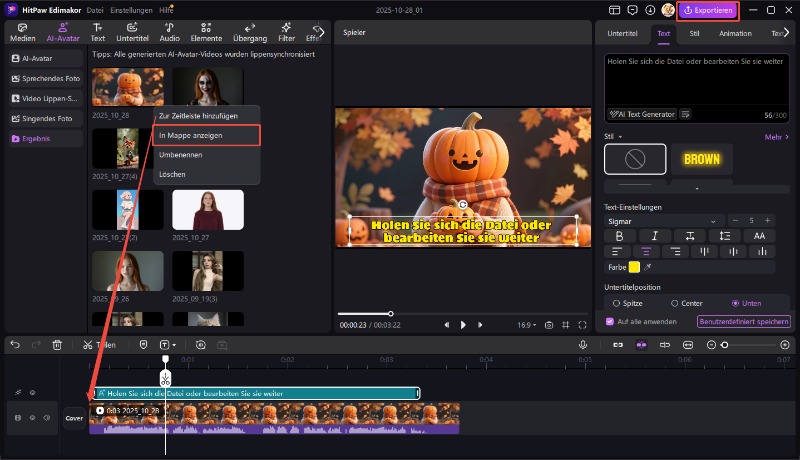This screenshot has height=460, width=800.
Task: Click the color eyedropper icon next to Farbe
Action: [647, 267]
